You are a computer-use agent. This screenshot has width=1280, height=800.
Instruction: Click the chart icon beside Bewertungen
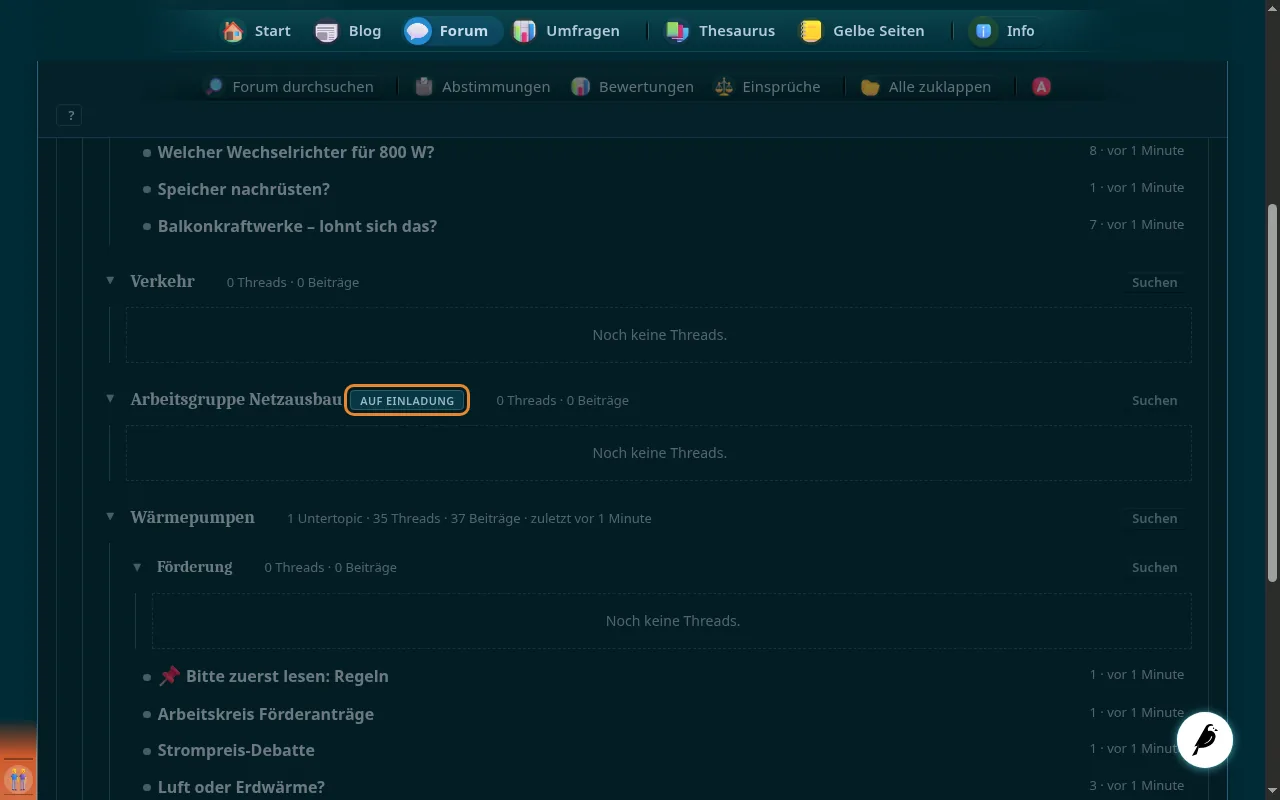click(580, 87)
